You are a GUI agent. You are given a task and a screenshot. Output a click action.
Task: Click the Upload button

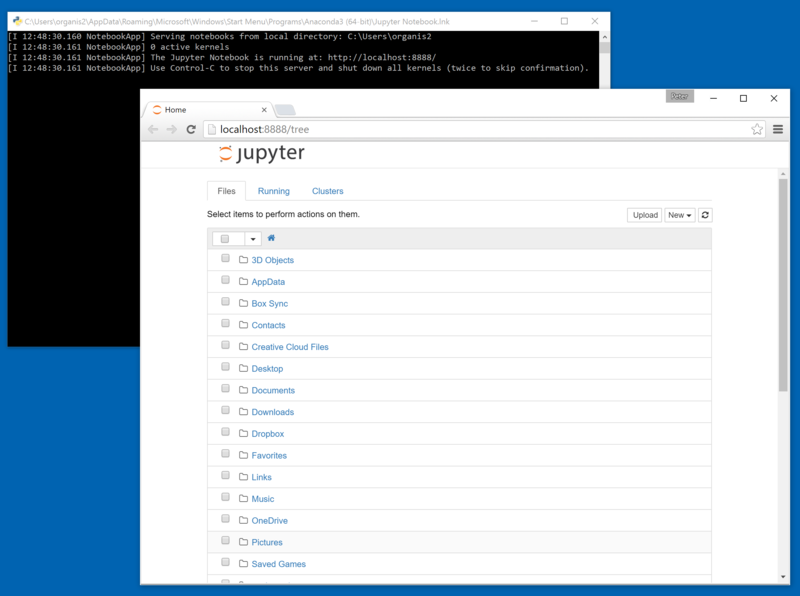[x=643, y=215]
